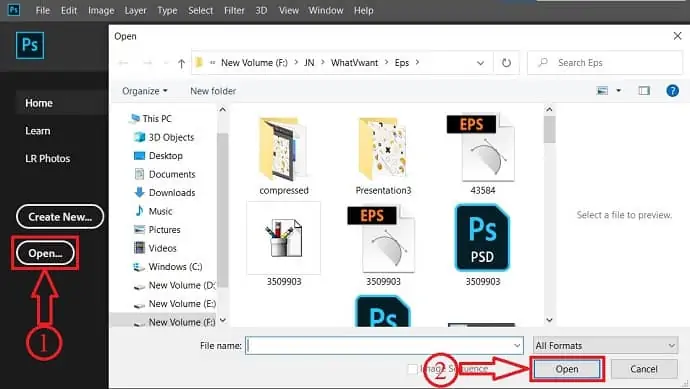
Task: Open the Type menu
Action: point(167,10)
